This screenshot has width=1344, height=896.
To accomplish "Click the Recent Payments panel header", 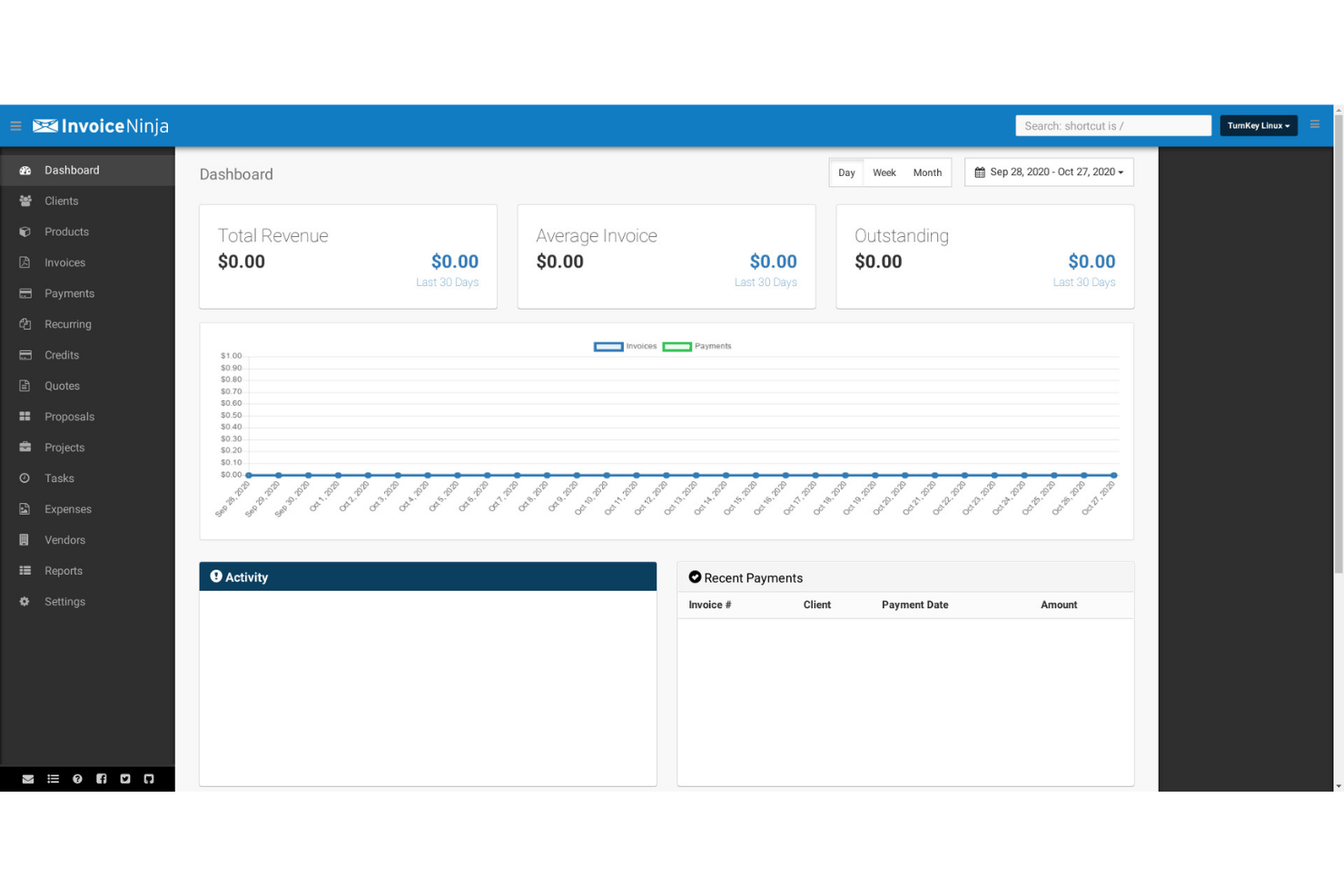I will pos(905,577).
